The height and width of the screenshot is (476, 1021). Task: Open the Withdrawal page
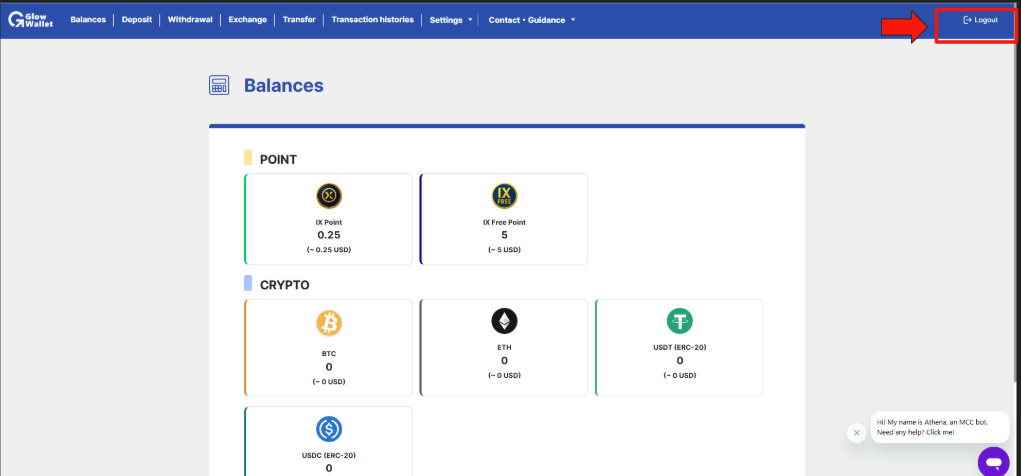190,20
